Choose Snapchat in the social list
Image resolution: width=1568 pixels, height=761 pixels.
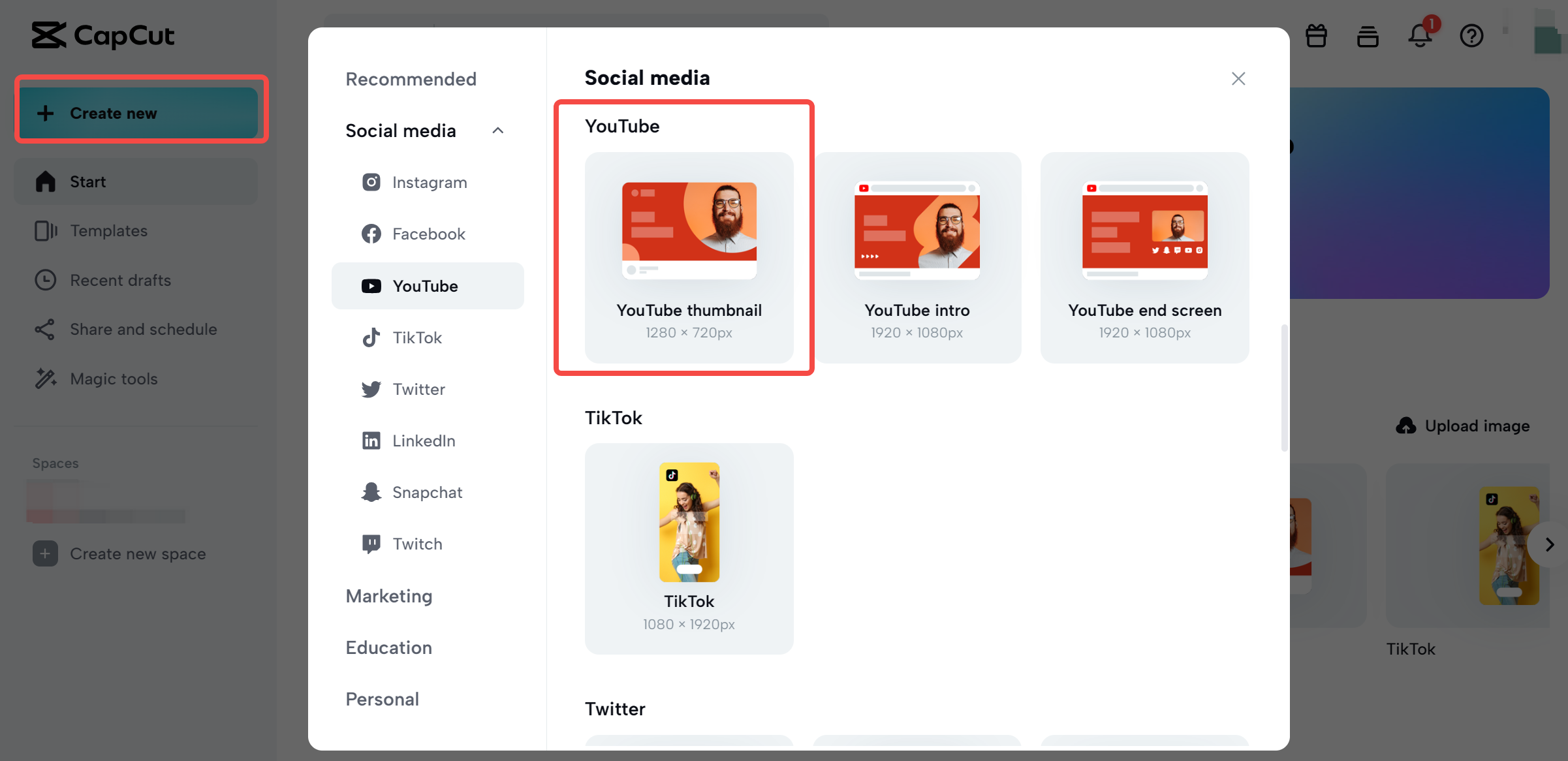click(428, 492)
